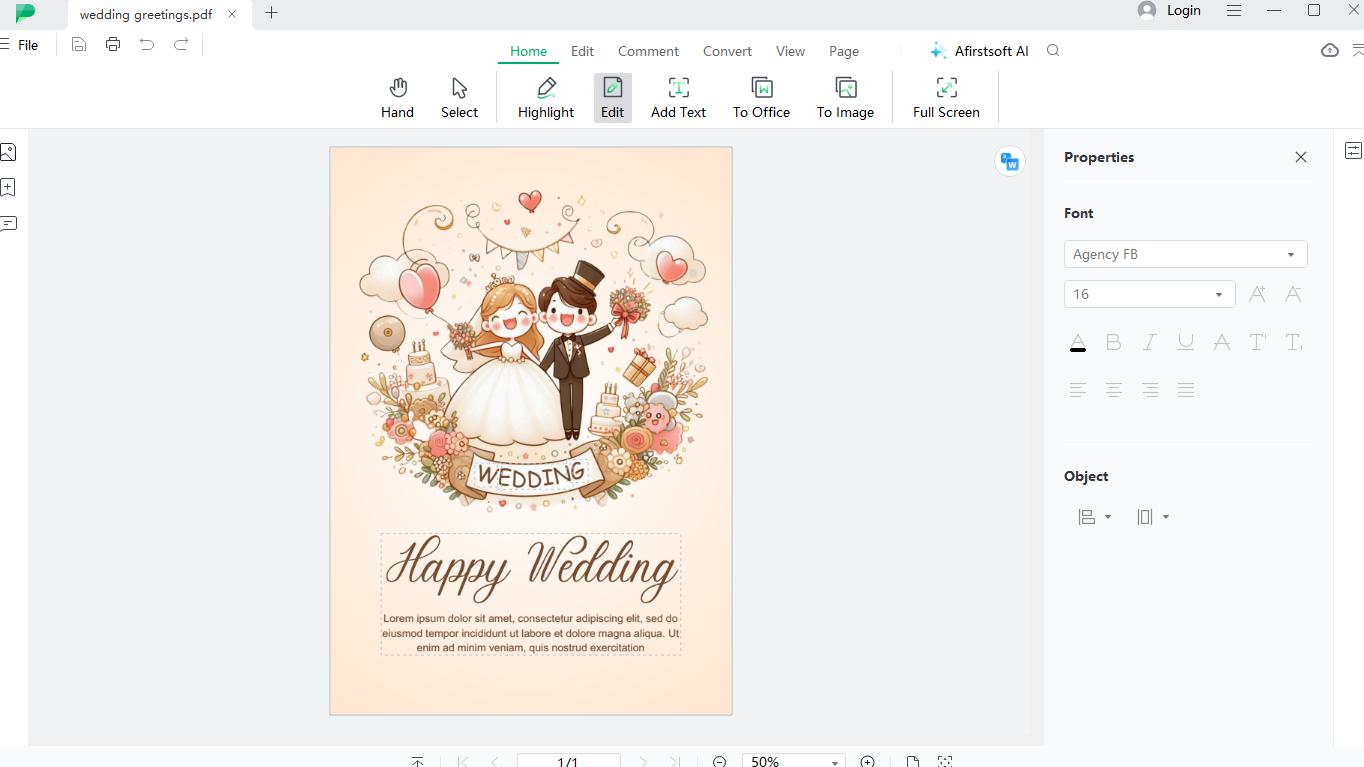The height and width of the screenshot is (767, 1364).
Task: Click the fit-to-screen icon in bottom bar
Action: (x=945, y=762)
